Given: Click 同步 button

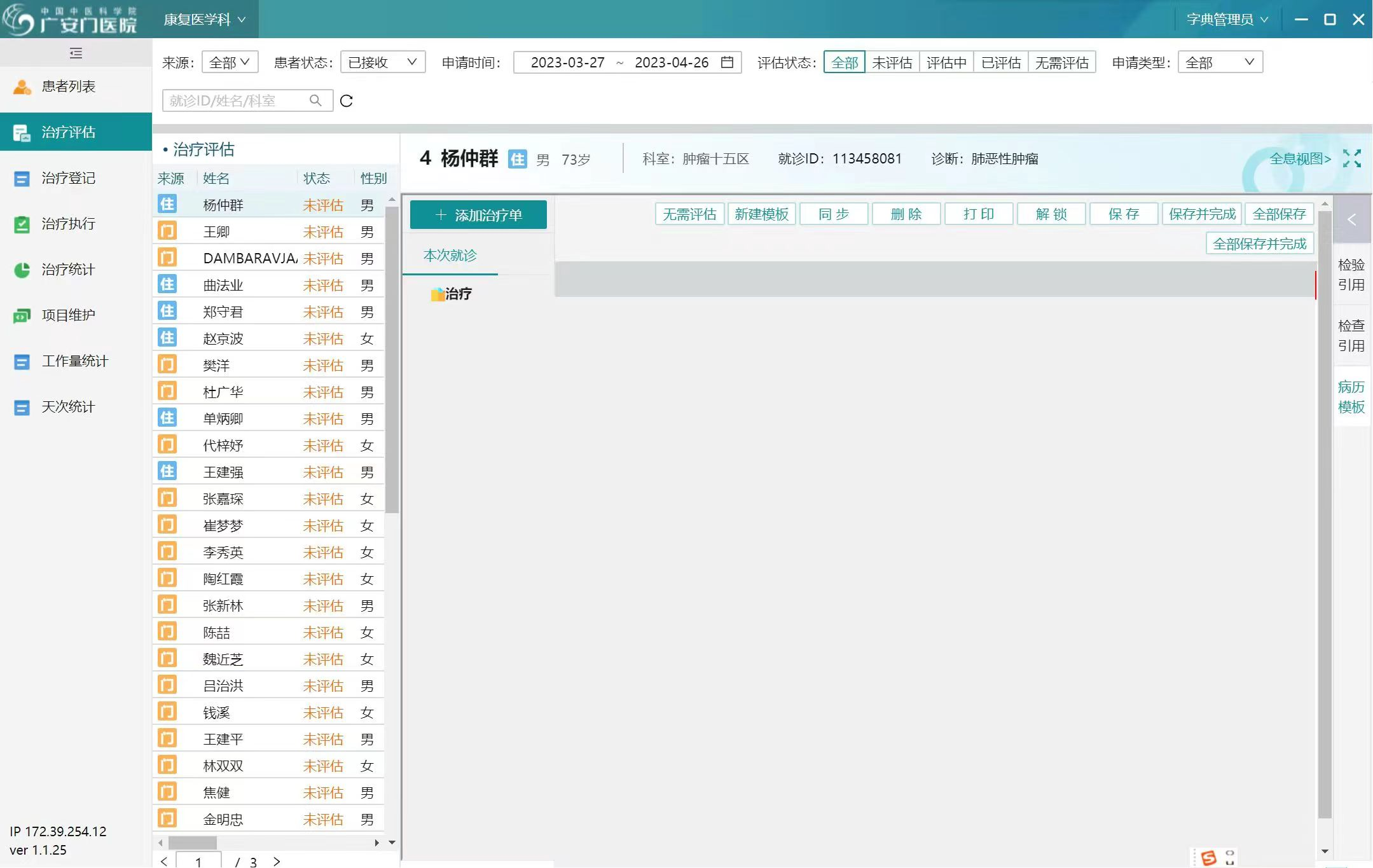Looking at the screenshot, I should pyautogui.click(x=834, y=214).
